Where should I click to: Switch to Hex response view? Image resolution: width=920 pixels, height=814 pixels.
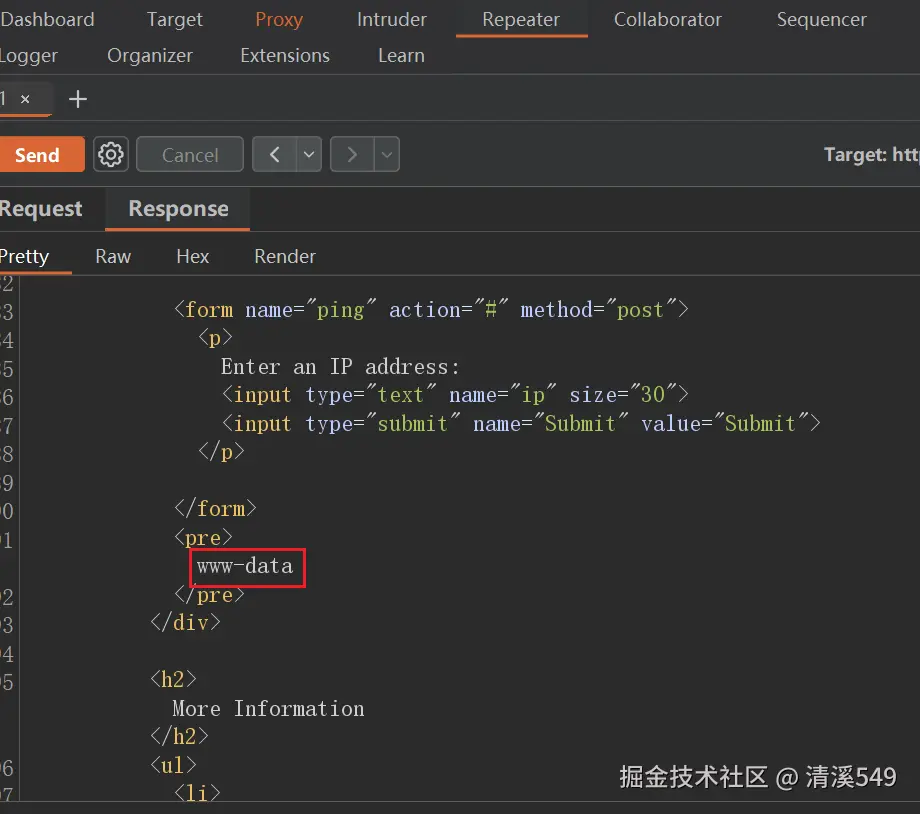[192, 256]
